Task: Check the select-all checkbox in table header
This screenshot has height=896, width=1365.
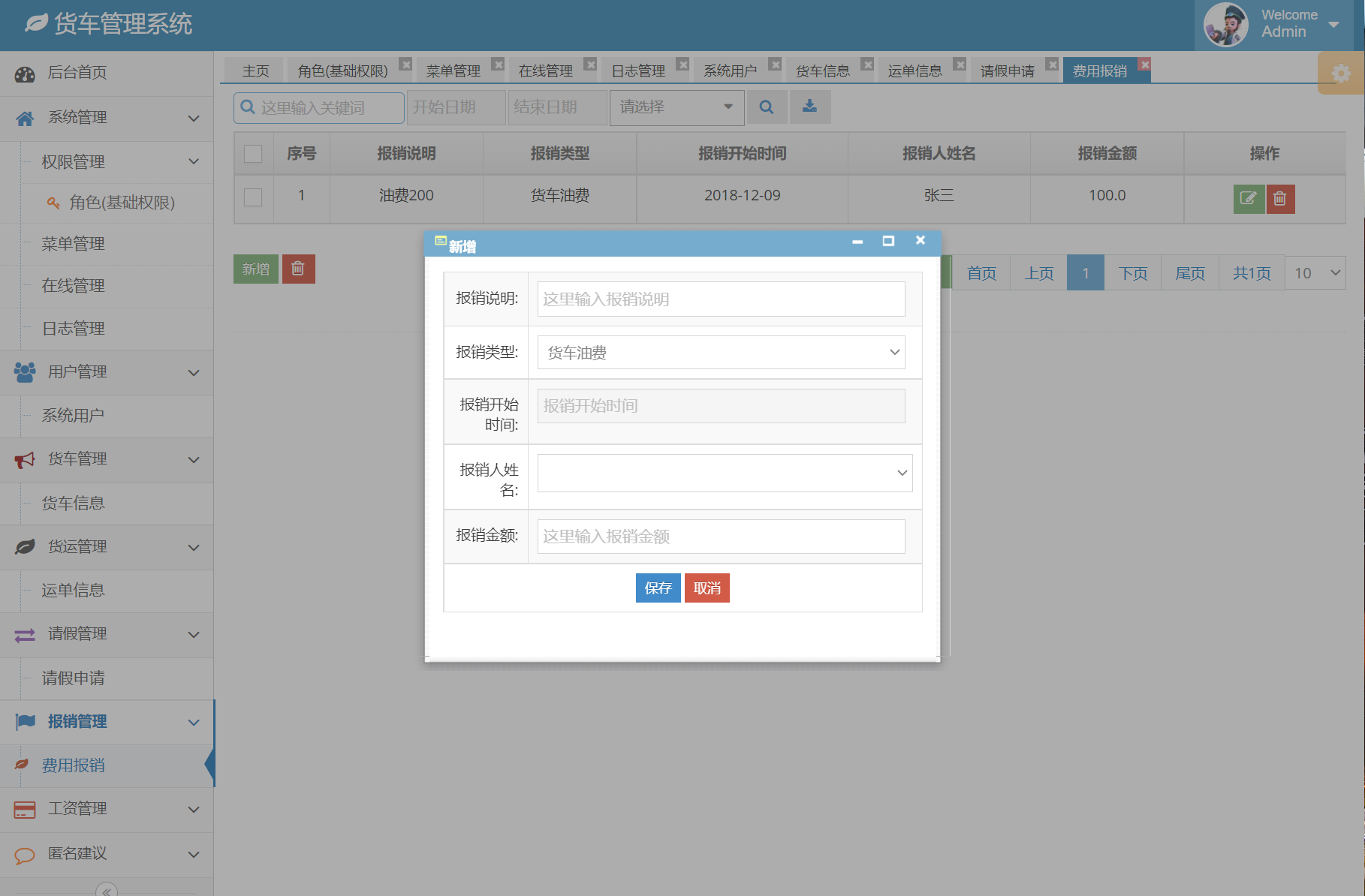Action: 253,153
